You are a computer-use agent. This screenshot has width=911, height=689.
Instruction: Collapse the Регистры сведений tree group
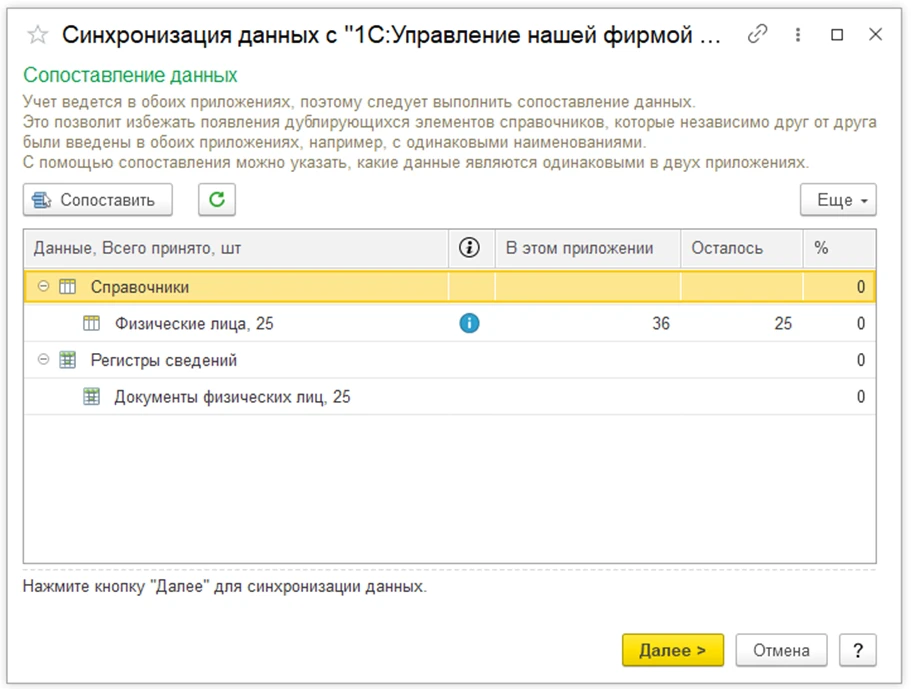coord(43,360)
